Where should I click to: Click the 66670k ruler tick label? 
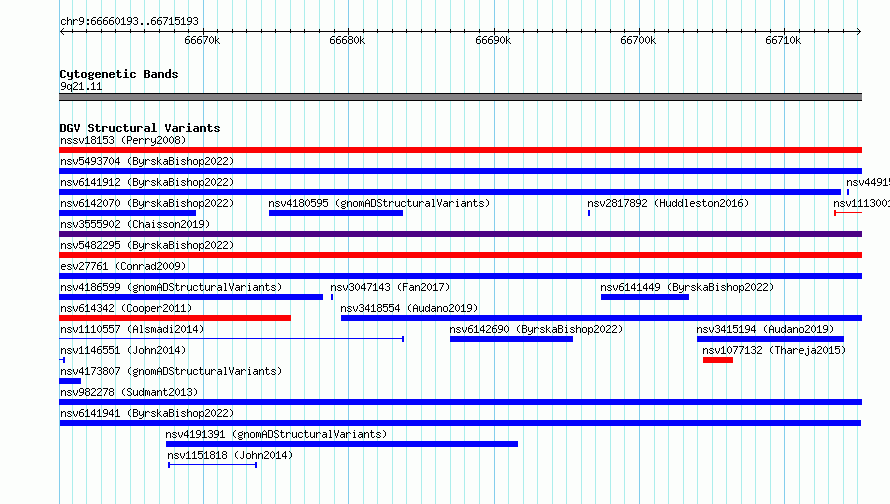tap(202, 40)
